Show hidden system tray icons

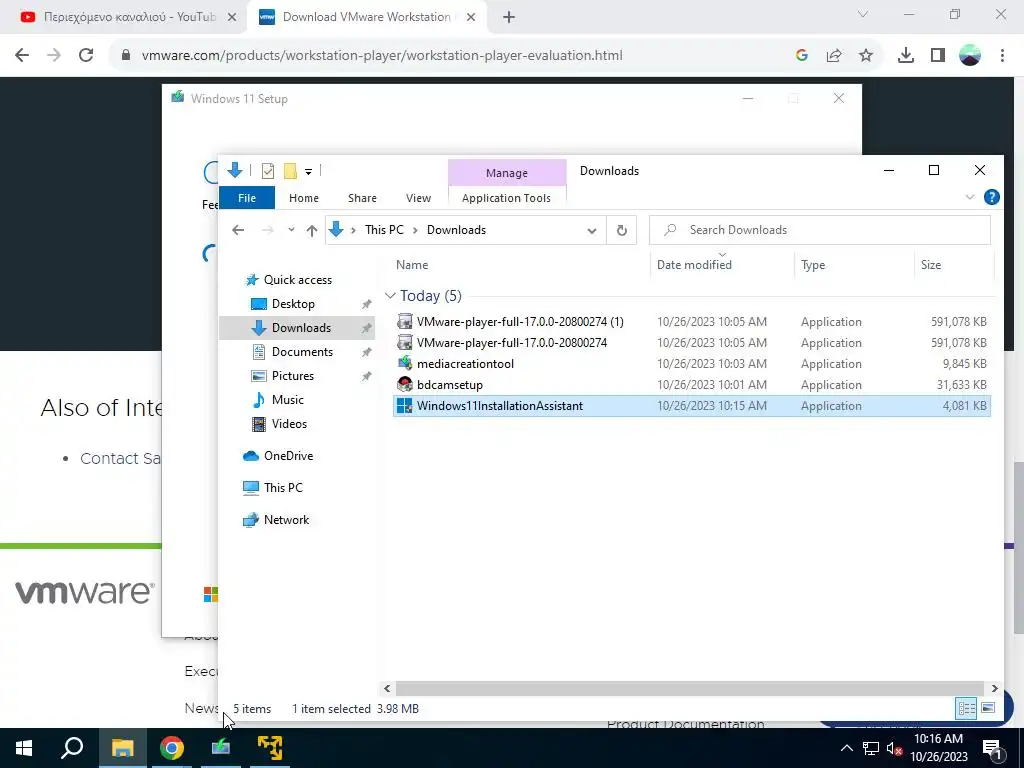pos(846,749)
